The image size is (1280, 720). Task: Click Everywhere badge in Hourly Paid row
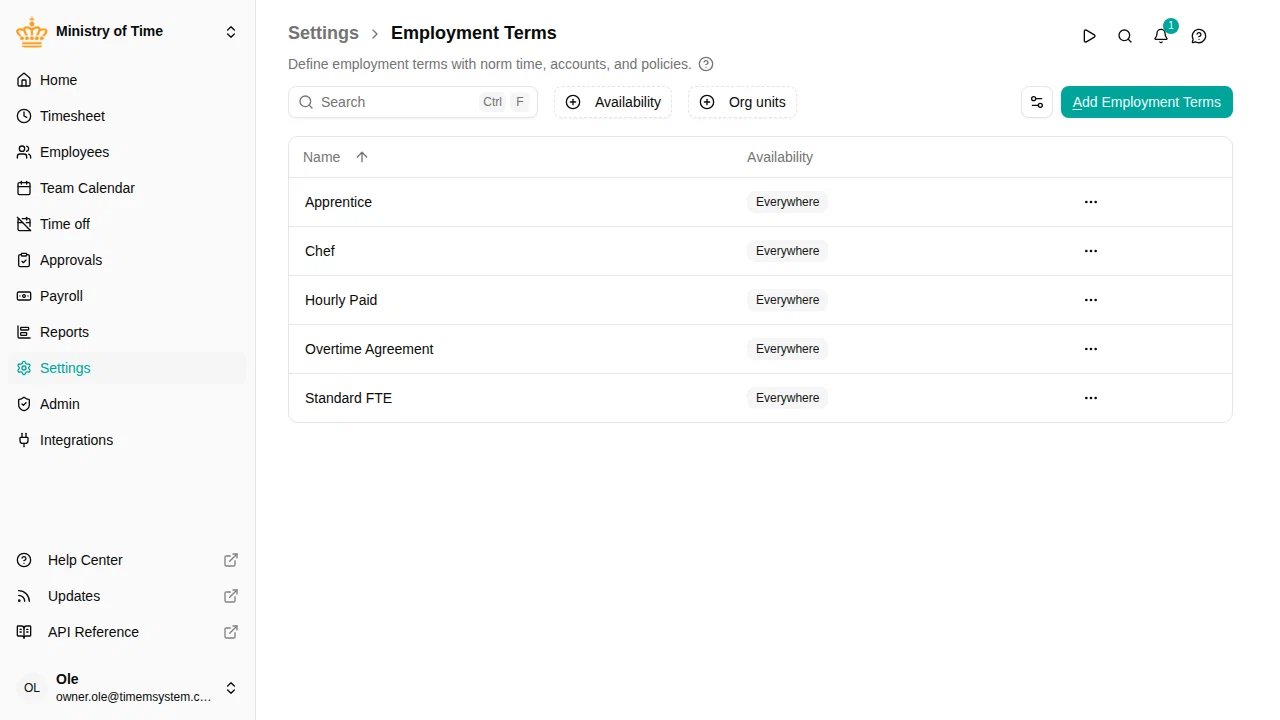(x=788, y=300)
